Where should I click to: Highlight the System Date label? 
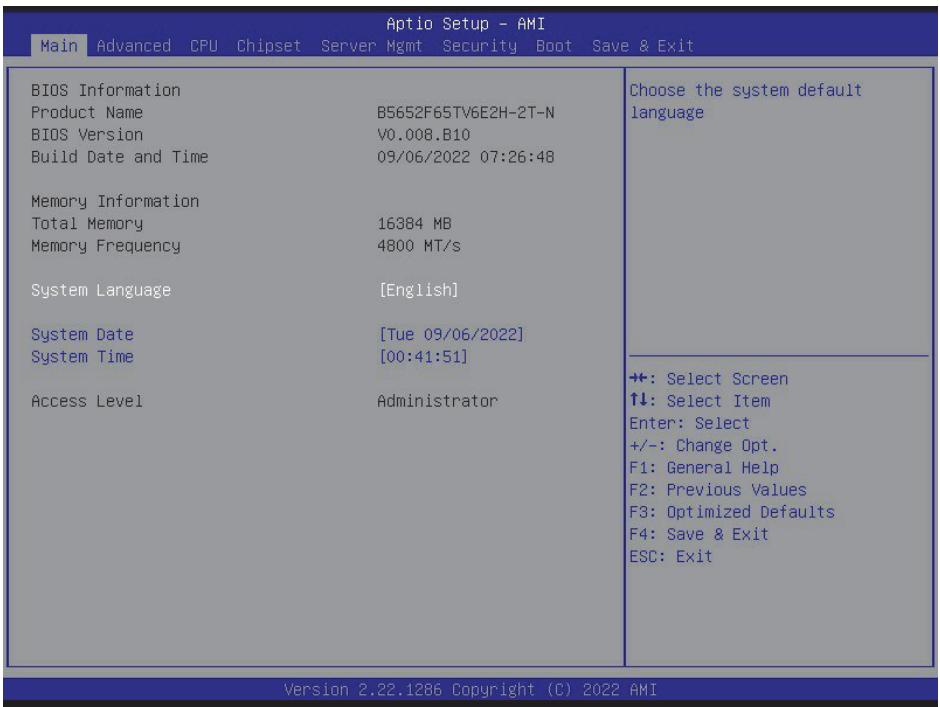pos(82,335)
